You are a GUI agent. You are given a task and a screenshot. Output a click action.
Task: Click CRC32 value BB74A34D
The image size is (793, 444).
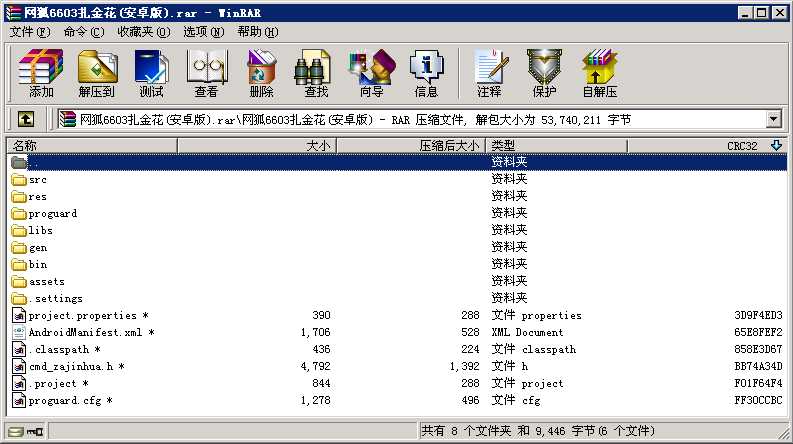(758, 366)
